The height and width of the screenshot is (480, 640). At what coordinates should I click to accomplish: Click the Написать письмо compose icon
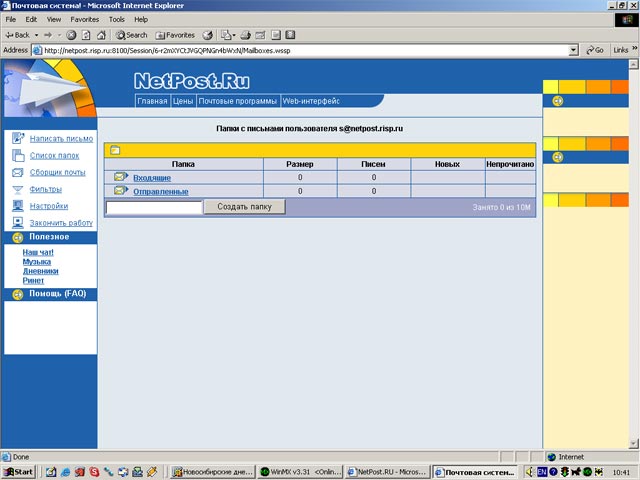(x=18, y=138)
